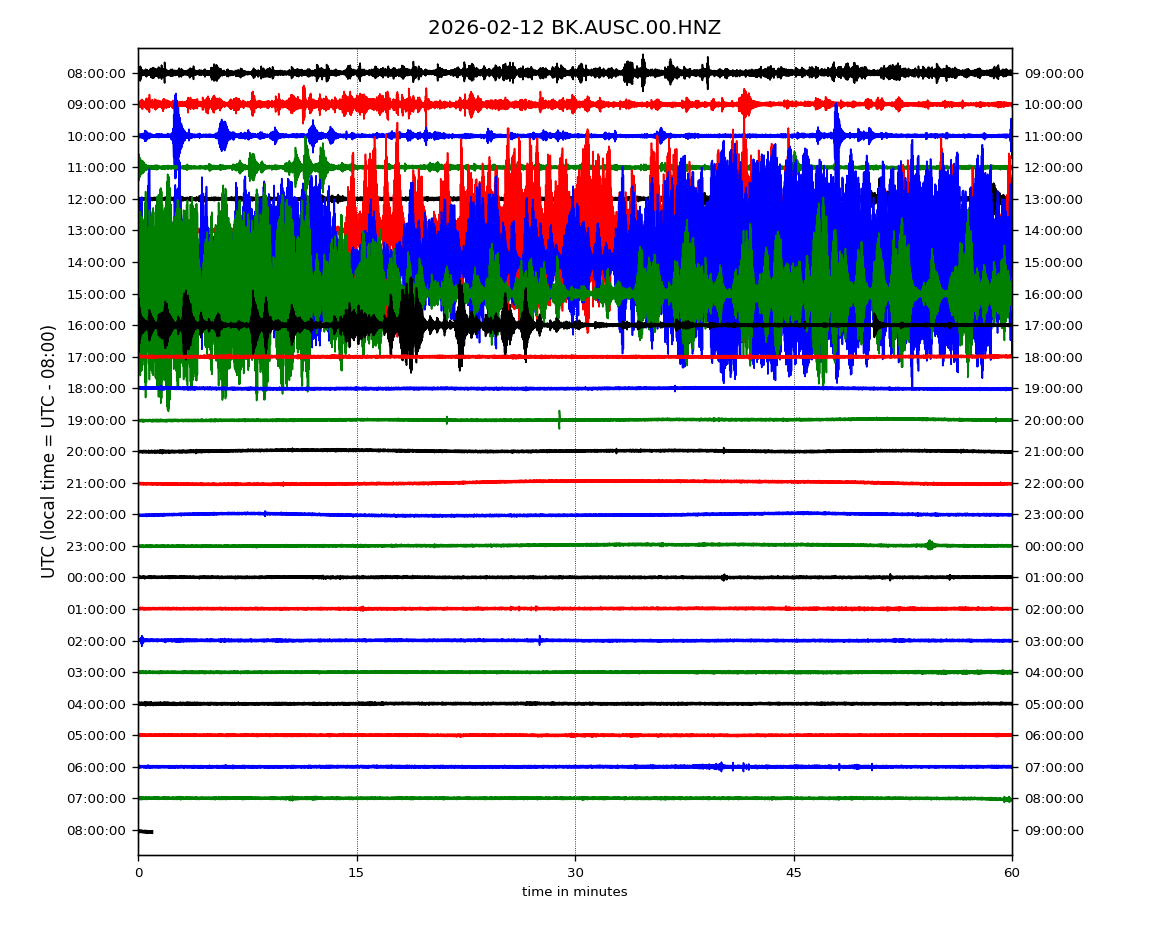Image resolution: width=1150 pixels, height=950 pixels.
Task: Select the x-axis tick label 0
Action: coord(138,873)
